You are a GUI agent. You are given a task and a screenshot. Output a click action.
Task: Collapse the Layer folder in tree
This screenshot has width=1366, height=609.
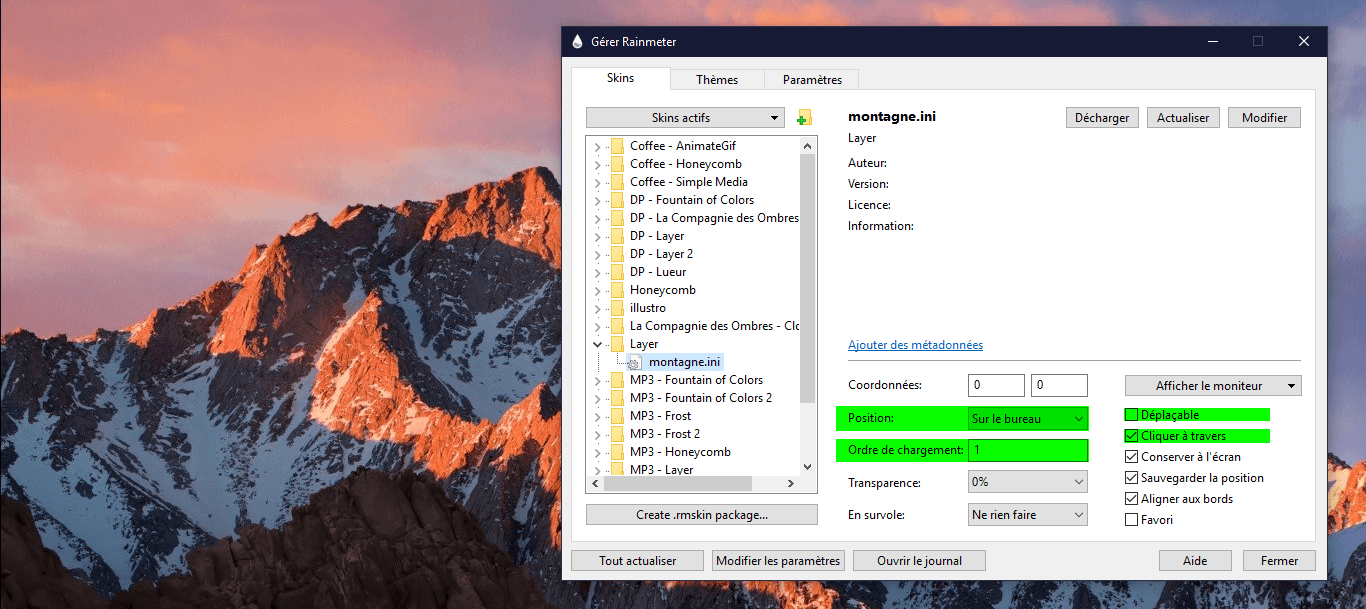pyautogui.click(x=597, y=344)
